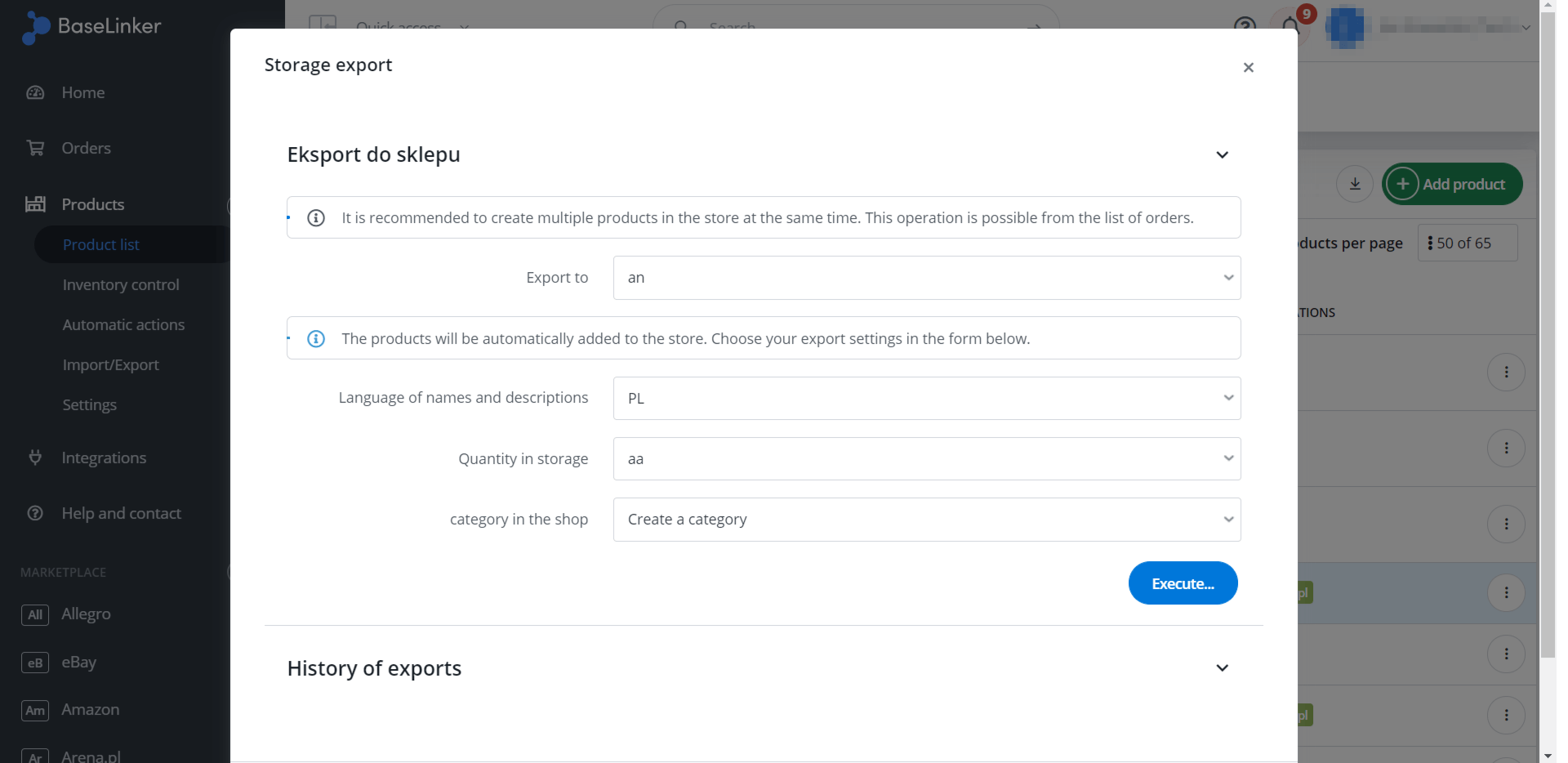Open eBay marketplace link
The image size is (1568, 763).
pyautogui.click(x=79, y=663)
